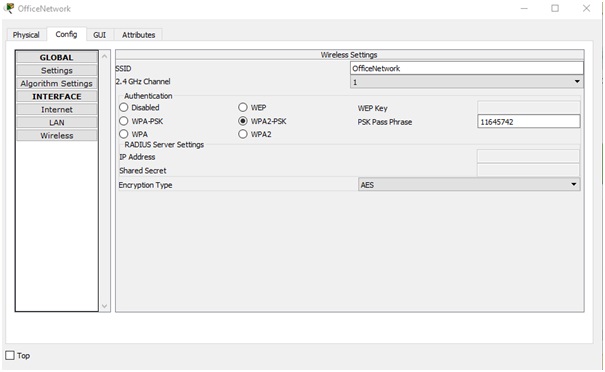Open Algorithm Settings
This screenshot has height=372, width=605.
pyautogui.click(x=57, y=83)
